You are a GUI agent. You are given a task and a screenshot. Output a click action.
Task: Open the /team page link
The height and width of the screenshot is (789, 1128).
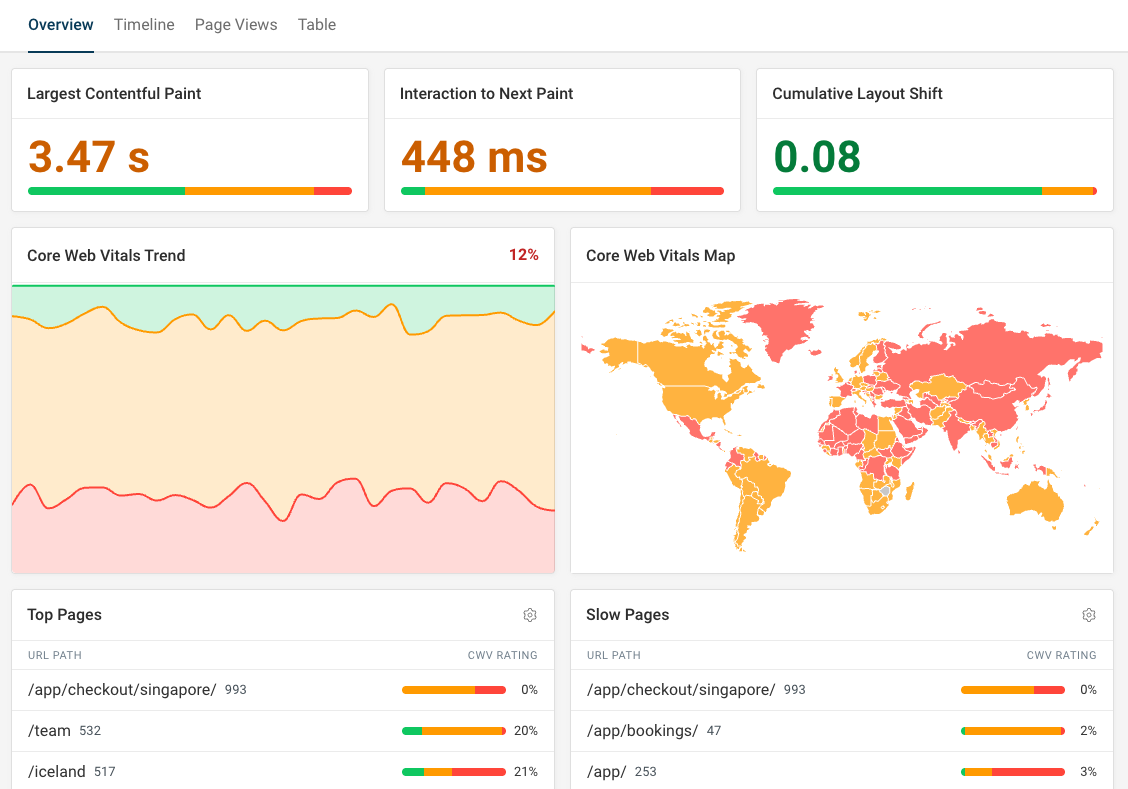coord(49,730)
